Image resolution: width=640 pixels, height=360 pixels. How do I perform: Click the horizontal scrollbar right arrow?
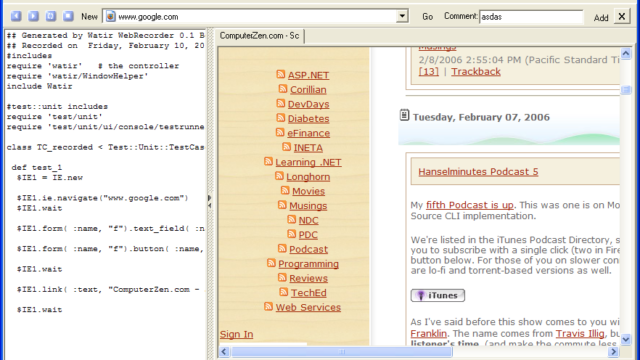click(613, 352)
